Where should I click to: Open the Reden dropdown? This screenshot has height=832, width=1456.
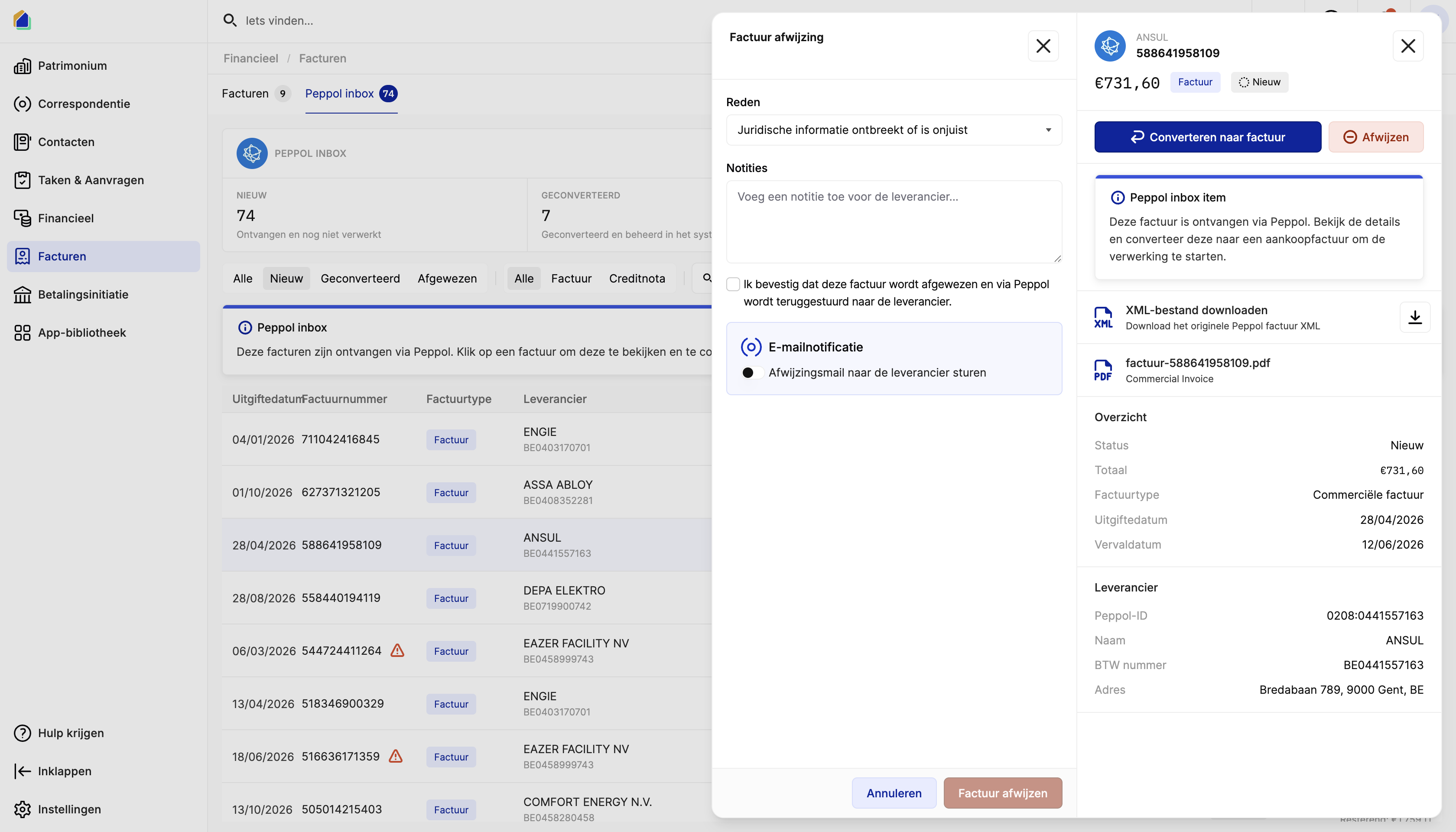pyautogui.click(x=894, y=130)
